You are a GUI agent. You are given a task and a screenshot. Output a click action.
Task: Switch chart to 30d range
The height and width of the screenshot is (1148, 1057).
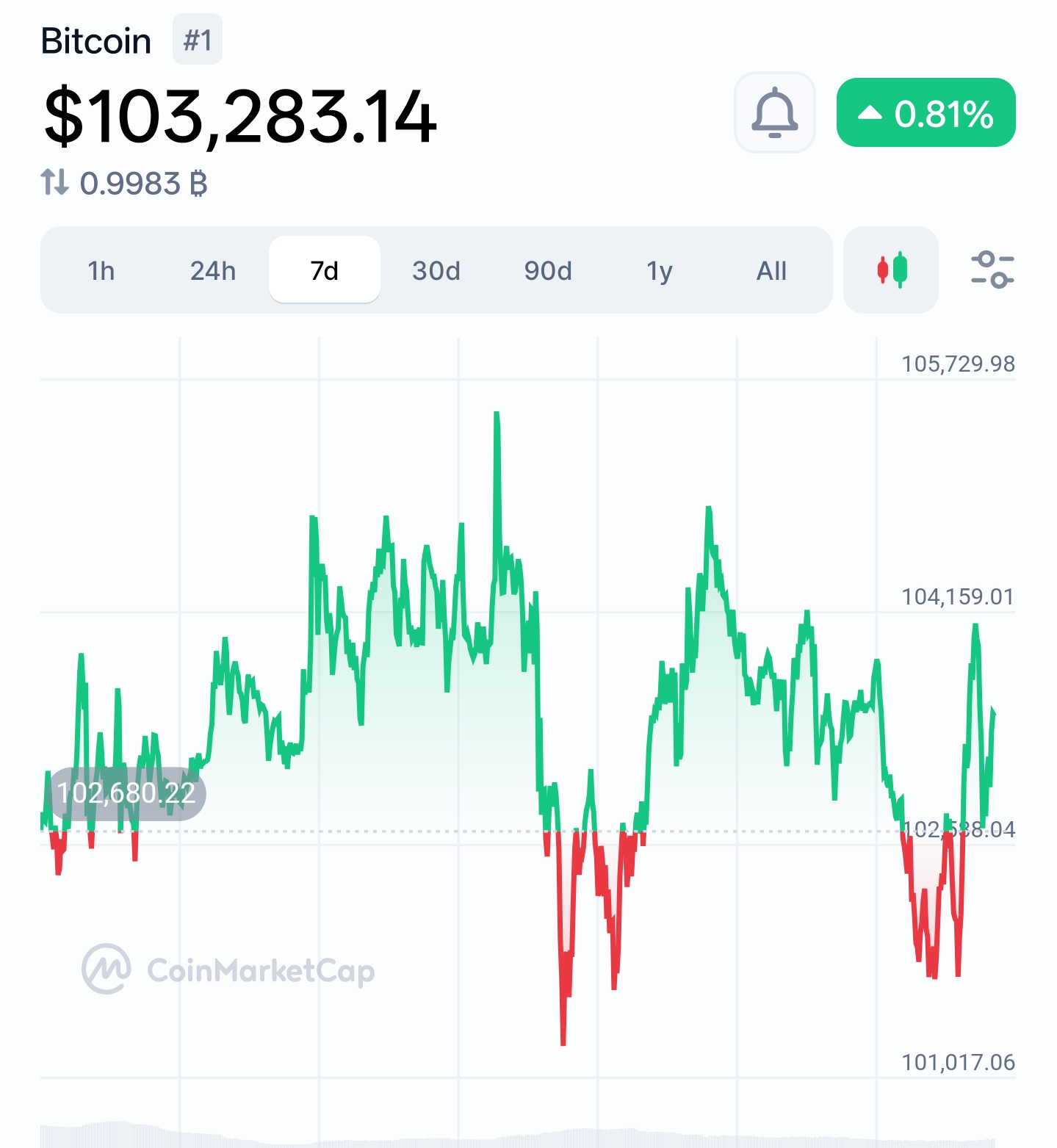(x=436, y=270)
